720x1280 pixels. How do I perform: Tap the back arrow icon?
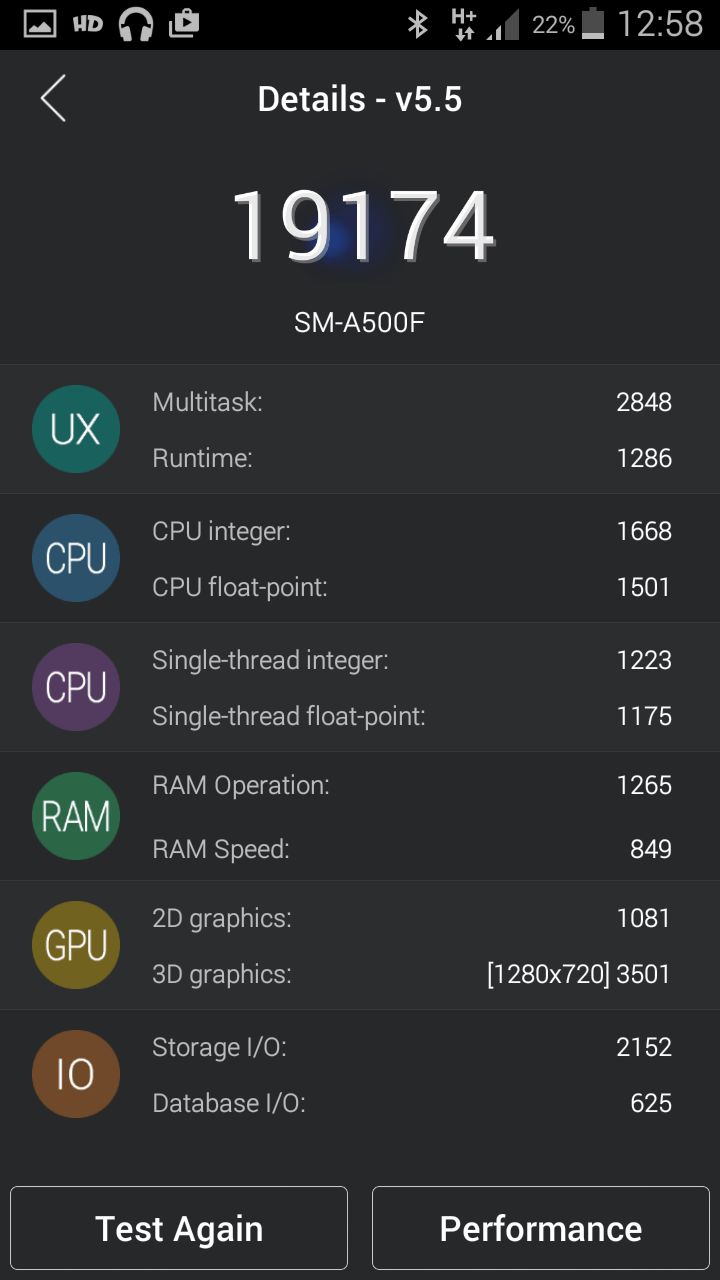coord(53,99)
